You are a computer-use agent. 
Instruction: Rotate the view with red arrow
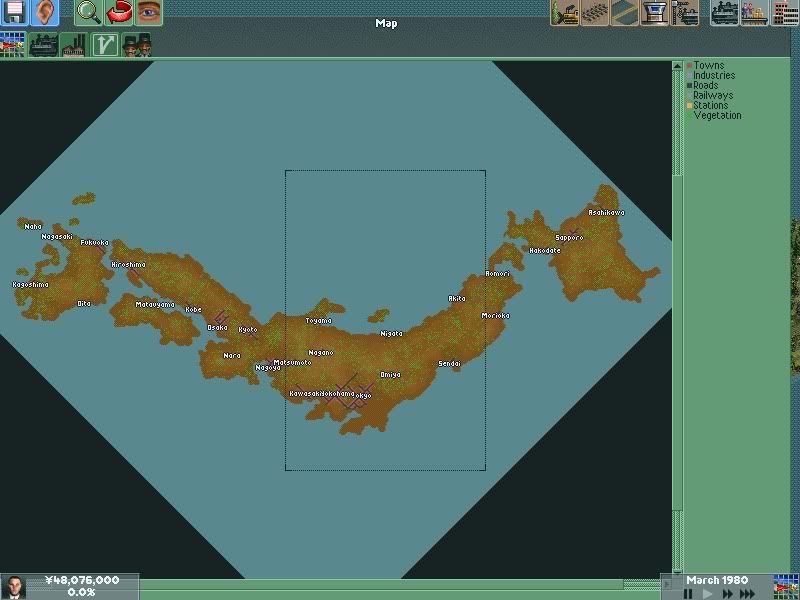119,12
